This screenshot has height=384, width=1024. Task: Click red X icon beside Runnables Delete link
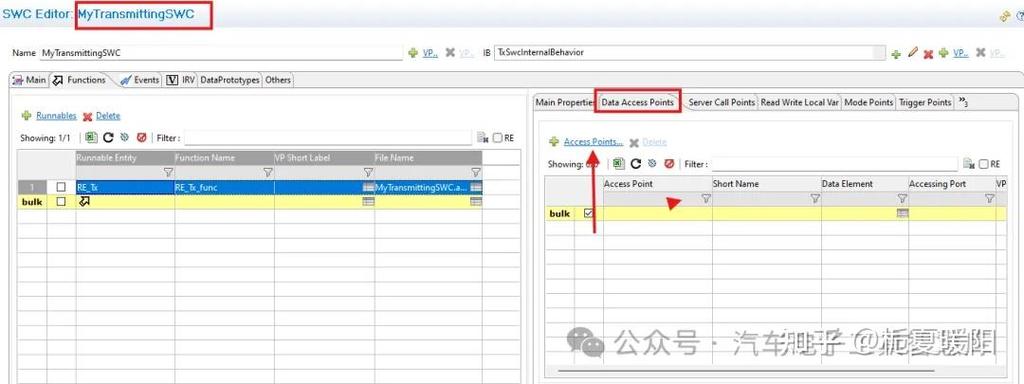(x=88, y=116)
